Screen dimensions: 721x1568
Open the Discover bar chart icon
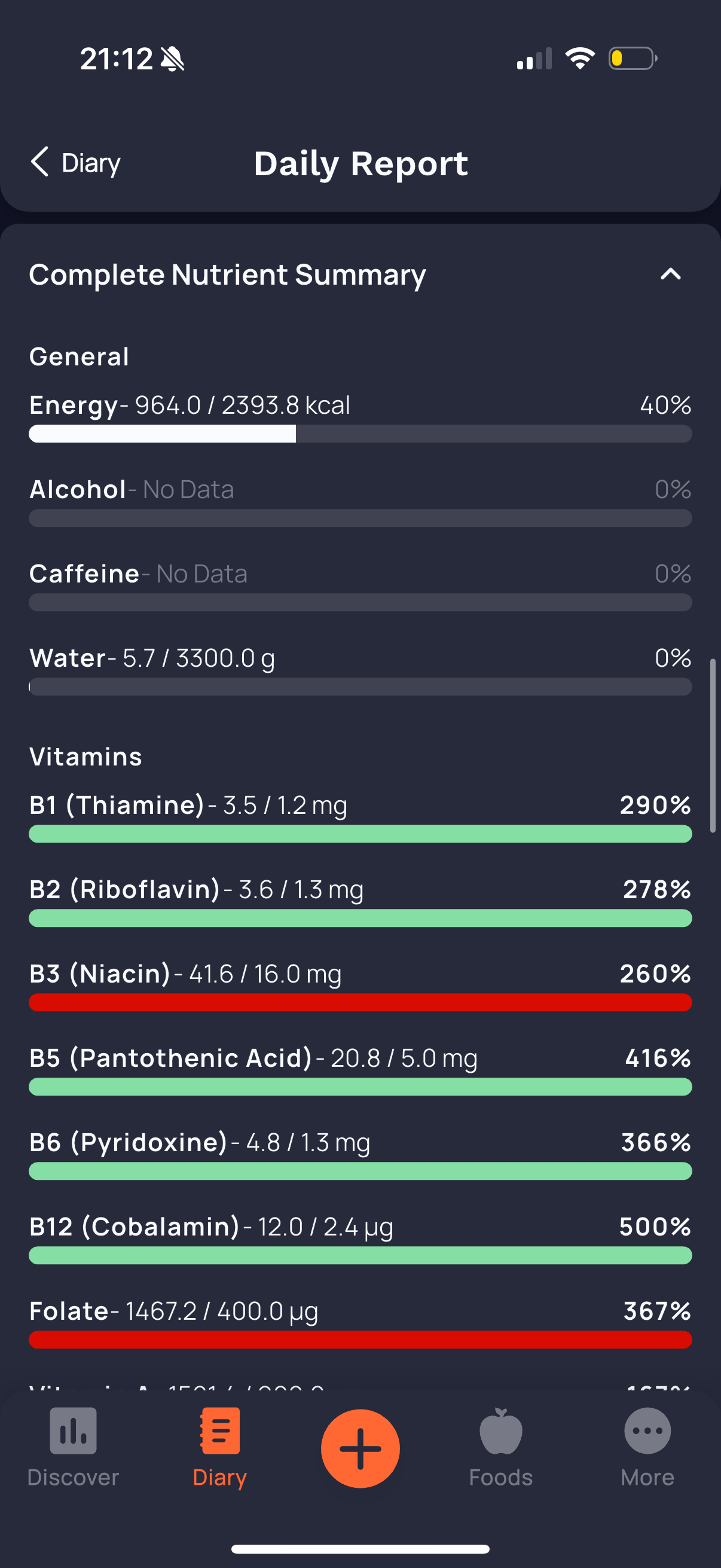click(x=73, y=1430)
